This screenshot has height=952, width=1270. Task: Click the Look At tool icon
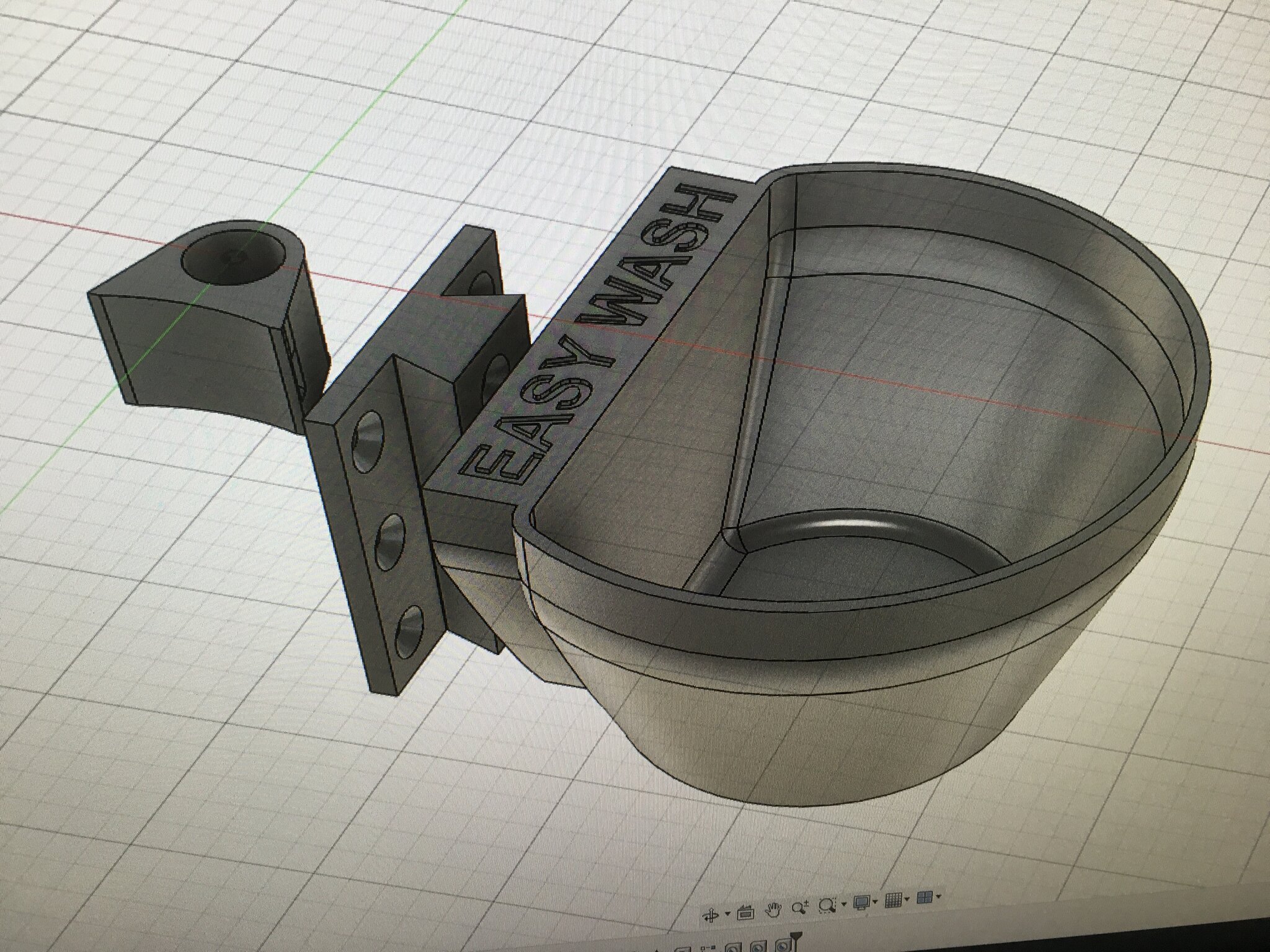tap(745, 913)
